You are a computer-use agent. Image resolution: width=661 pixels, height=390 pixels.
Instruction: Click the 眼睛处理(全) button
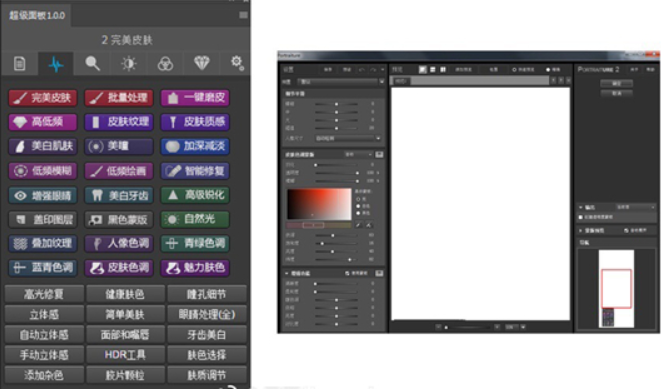click(x=207, y=314)
